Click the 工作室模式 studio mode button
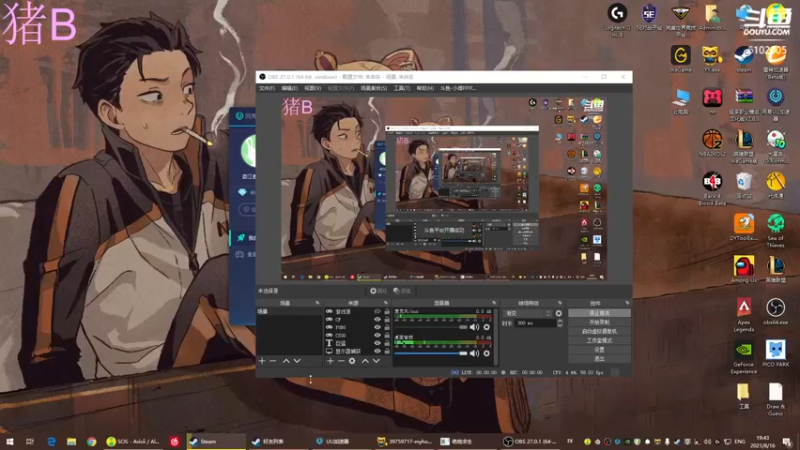 [599, 340]
